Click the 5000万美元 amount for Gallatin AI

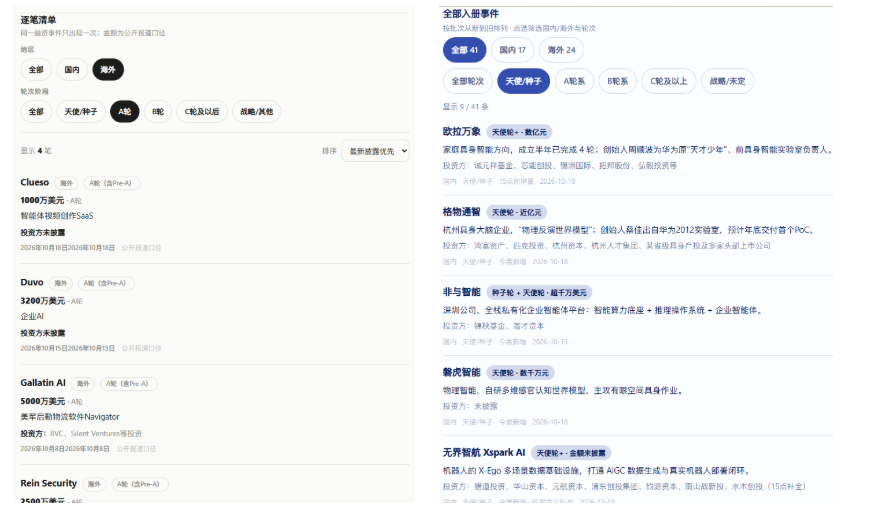tap(42, 402)
